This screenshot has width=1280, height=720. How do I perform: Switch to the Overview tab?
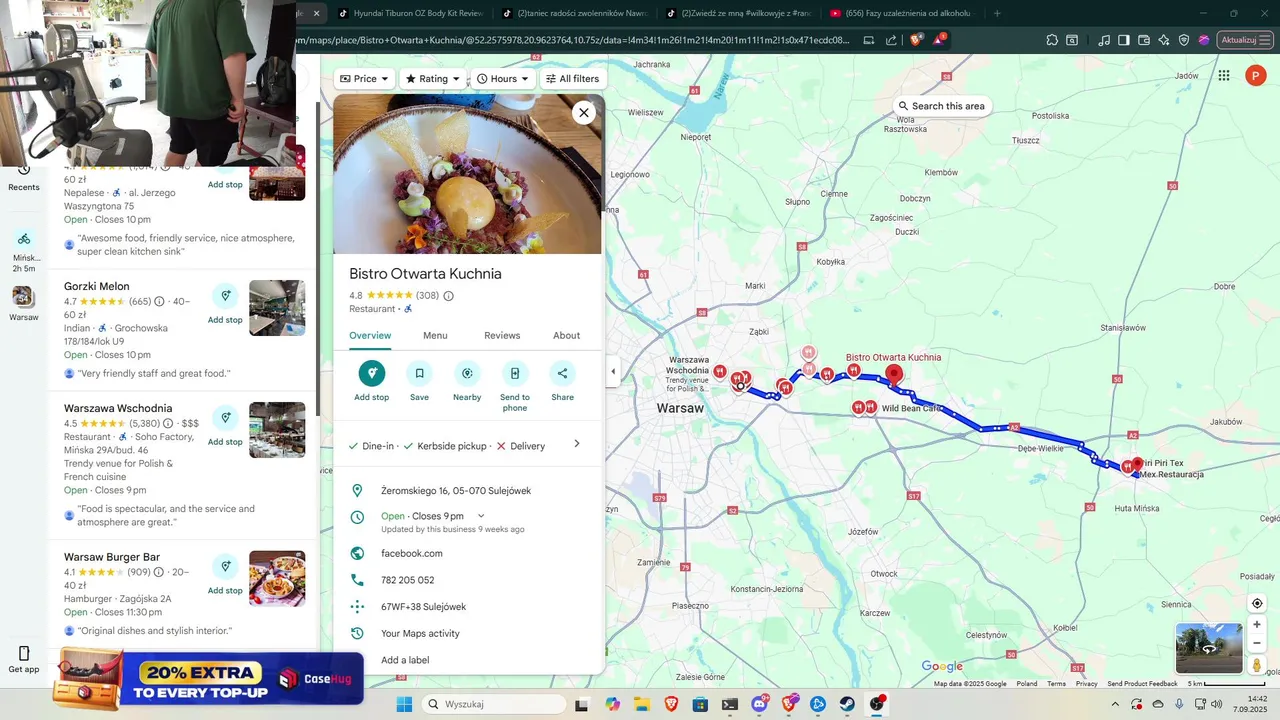[370, 336]
